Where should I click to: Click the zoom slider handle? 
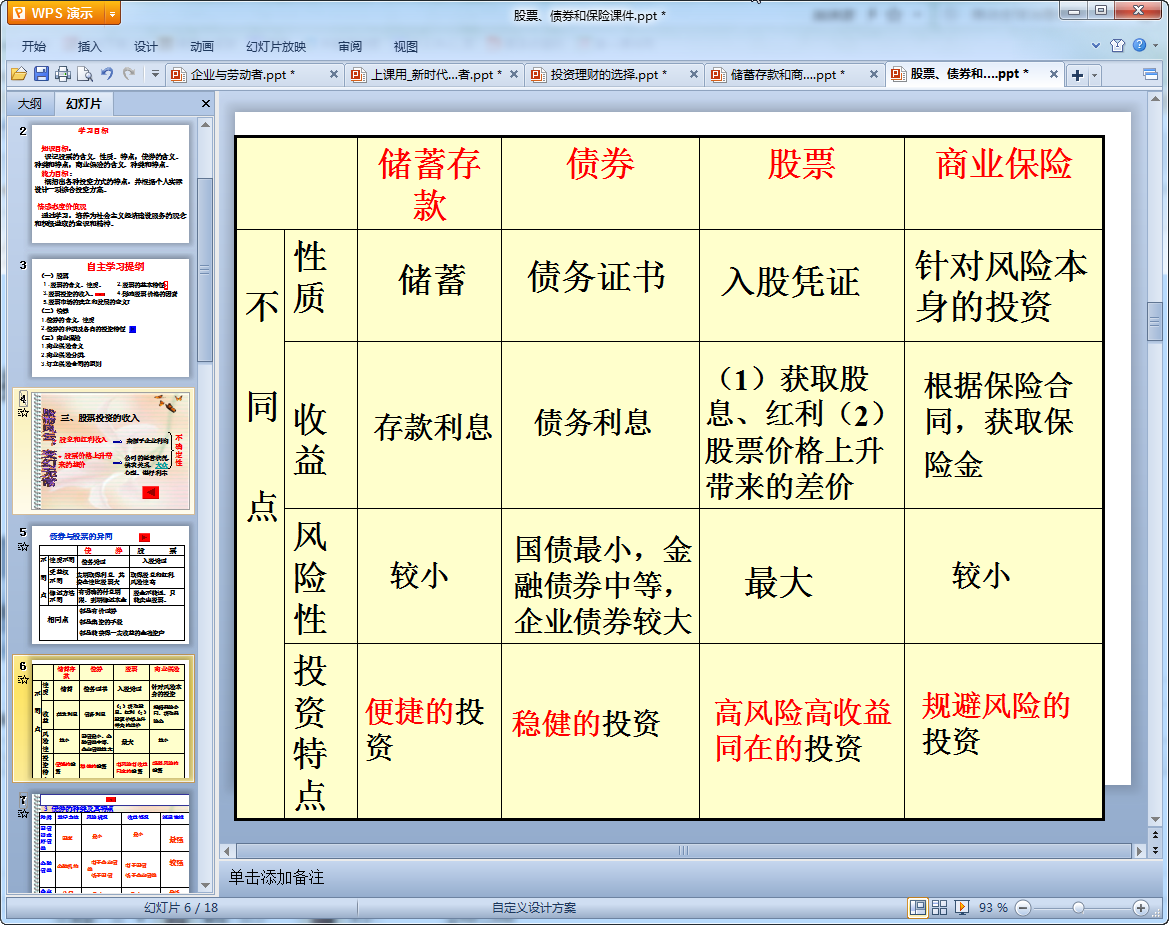[1078, 908]
